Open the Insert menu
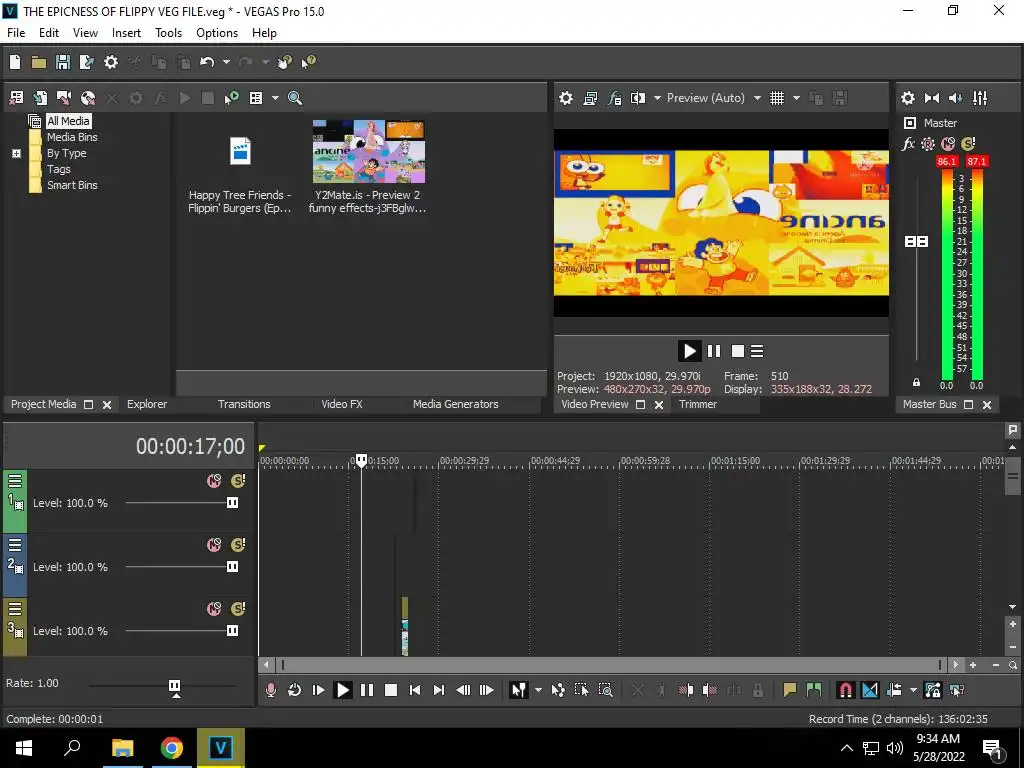 126,33
